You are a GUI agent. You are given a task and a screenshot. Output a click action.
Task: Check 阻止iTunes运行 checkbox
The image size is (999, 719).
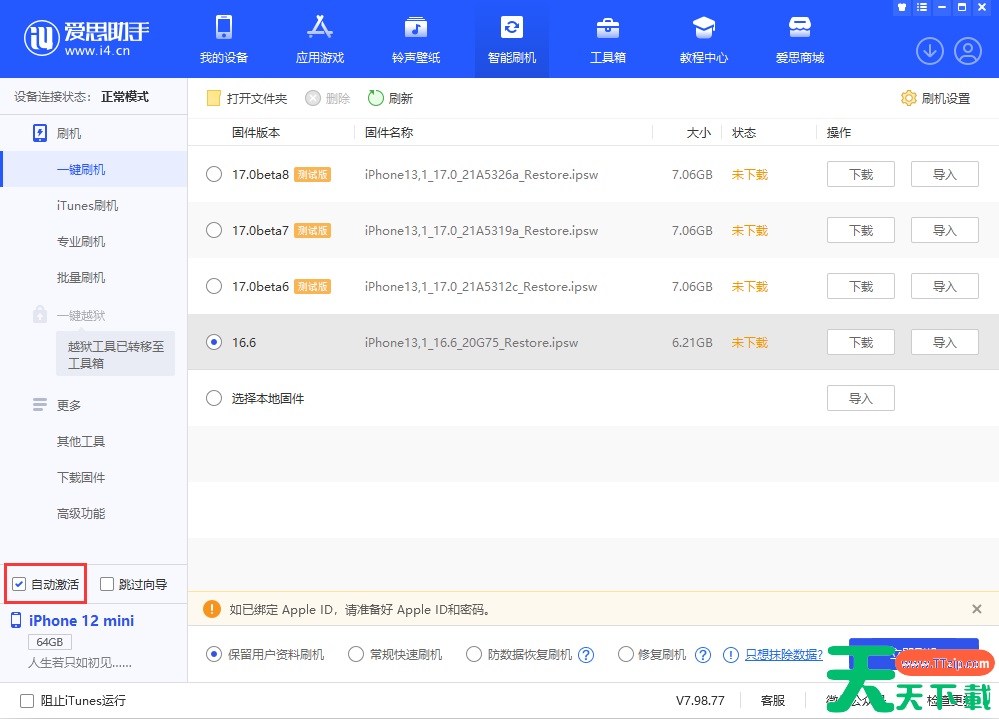click(x=27, y=701)
